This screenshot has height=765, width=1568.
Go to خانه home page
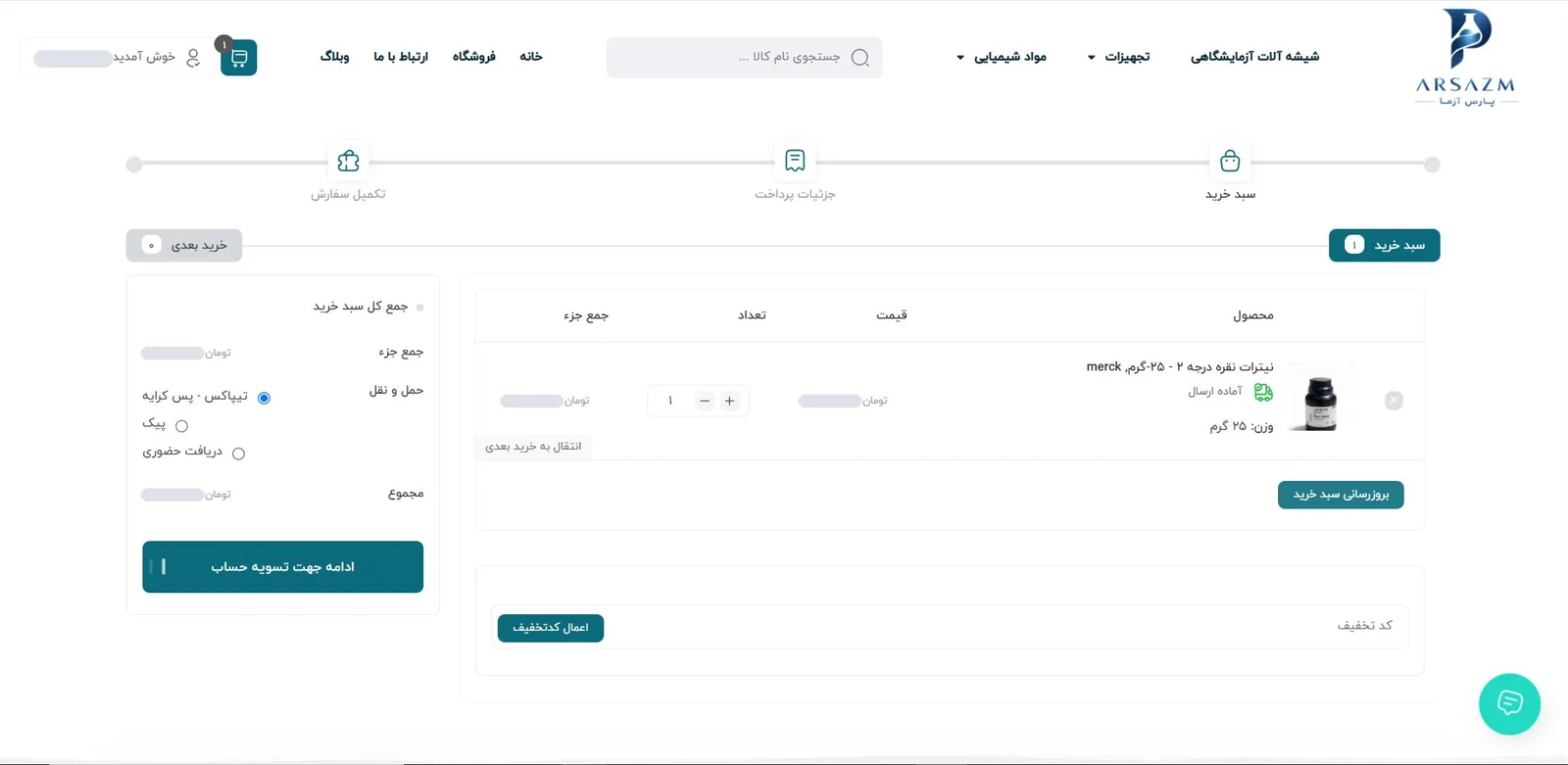coord(531,57)
